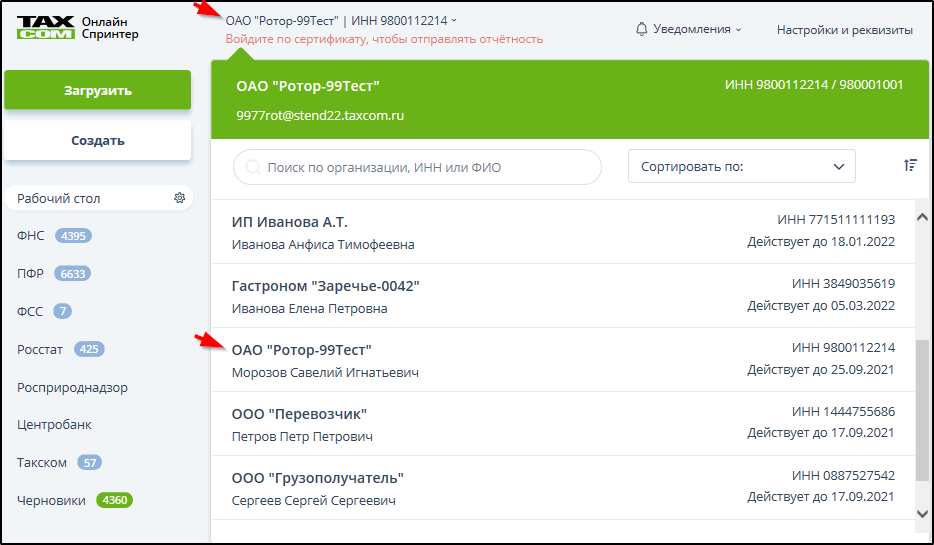The height and width of the screenshot is (545, 934).
Task: Go to Росстат section
Action: (40, 349)
